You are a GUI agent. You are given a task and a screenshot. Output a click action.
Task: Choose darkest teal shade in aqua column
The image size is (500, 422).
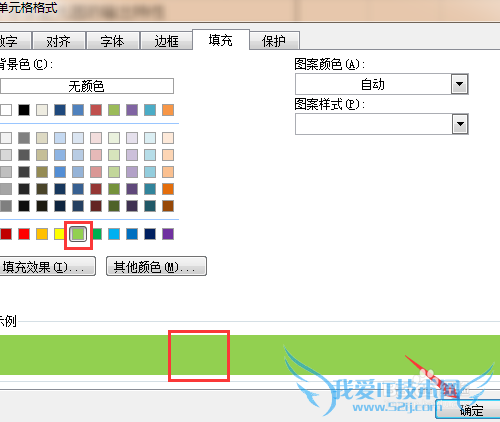tap(150, 206)
